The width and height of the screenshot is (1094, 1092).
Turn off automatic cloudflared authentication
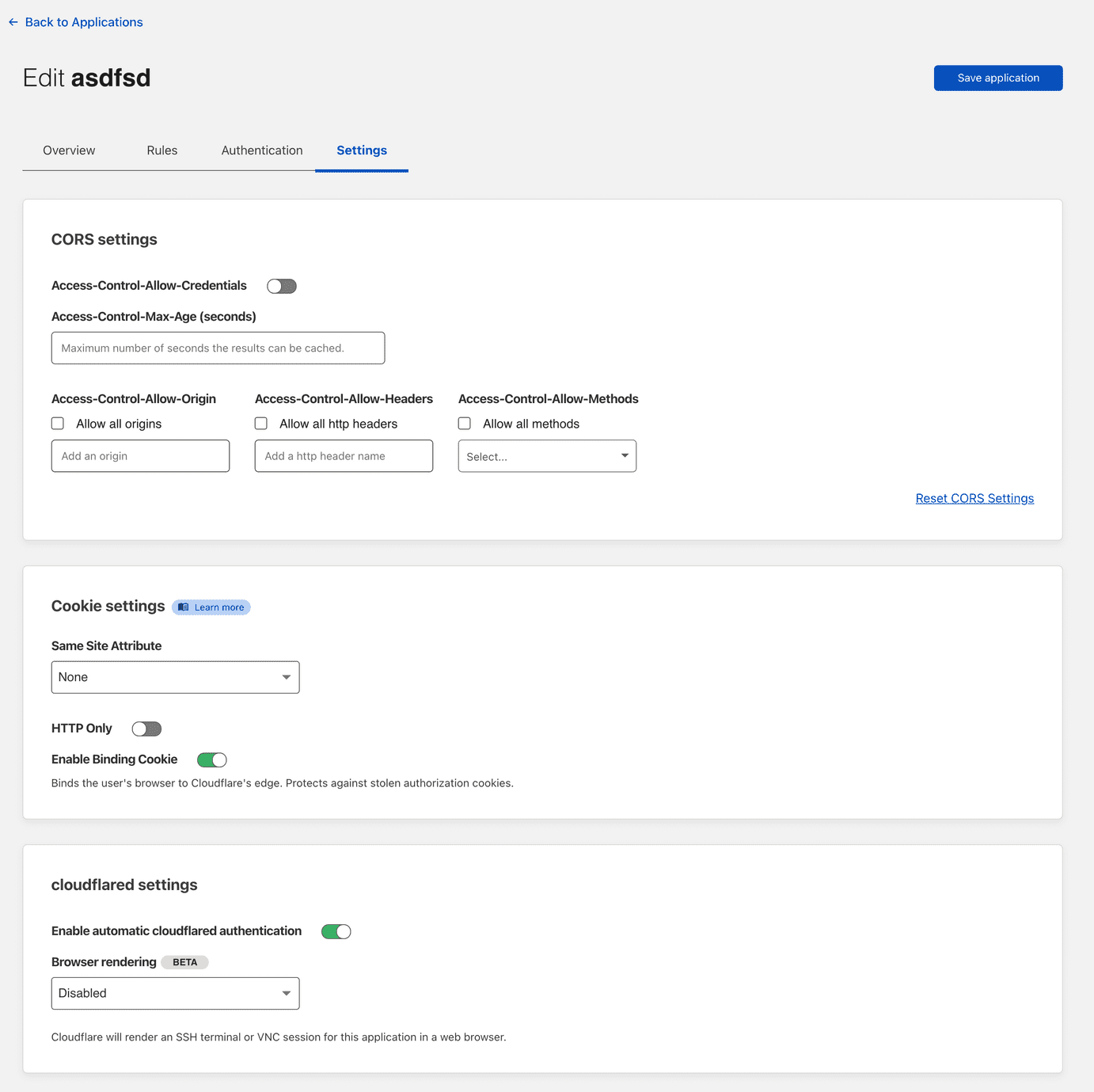tap(336, 931)
